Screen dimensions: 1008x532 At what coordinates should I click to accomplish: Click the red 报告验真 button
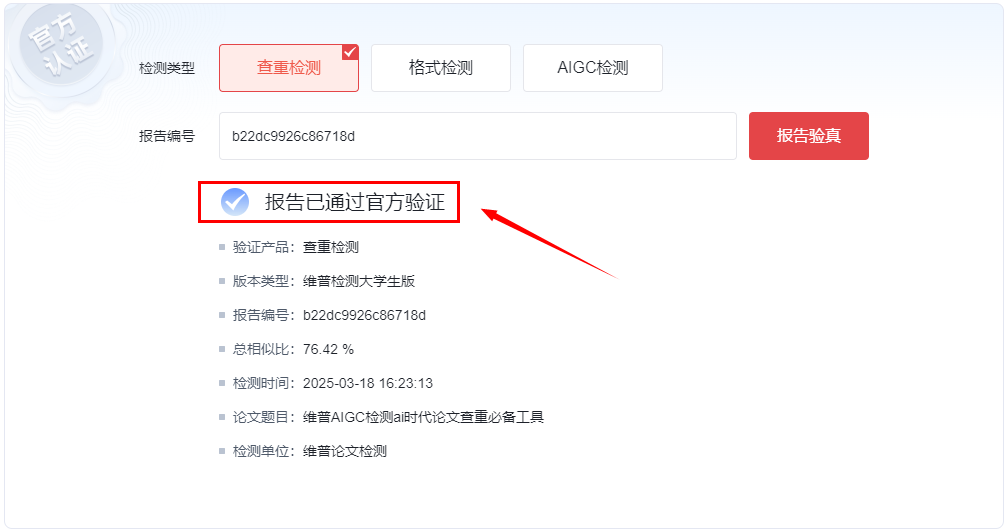click(809, 136)
